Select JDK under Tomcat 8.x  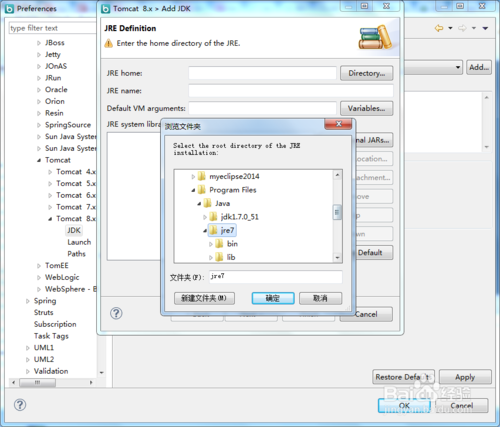[x=74, y=230]
